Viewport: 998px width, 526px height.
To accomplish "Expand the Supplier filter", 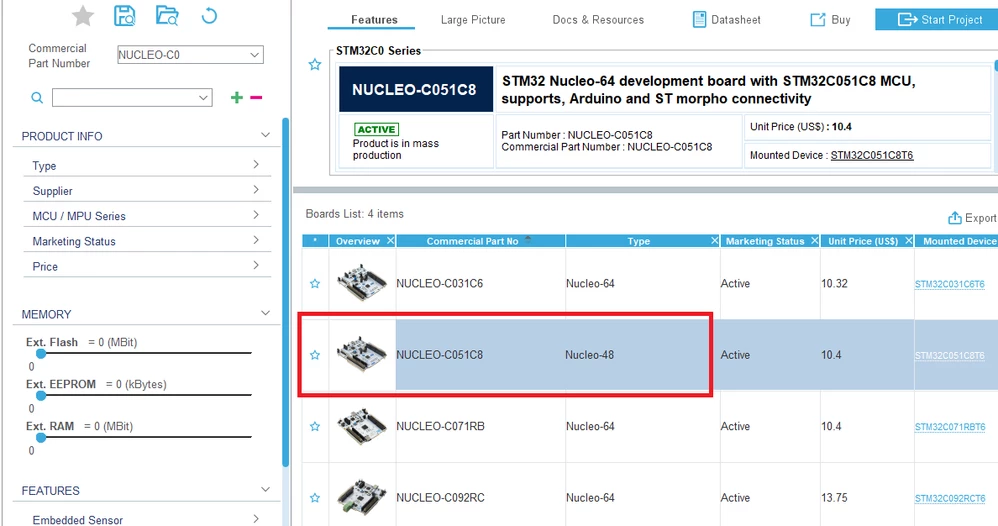I will pos(256,190).
